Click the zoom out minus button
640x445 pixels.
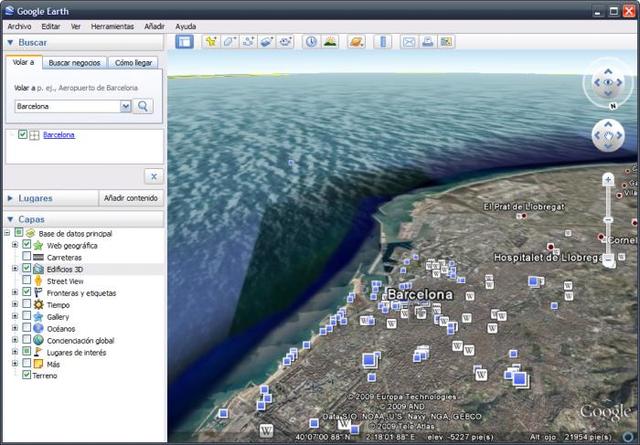(608, 258)
